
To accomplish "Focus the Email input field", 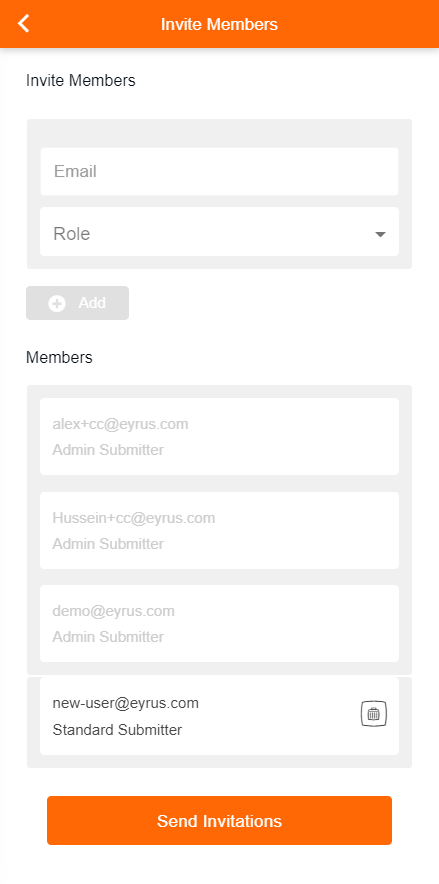I will click(219, 171).
